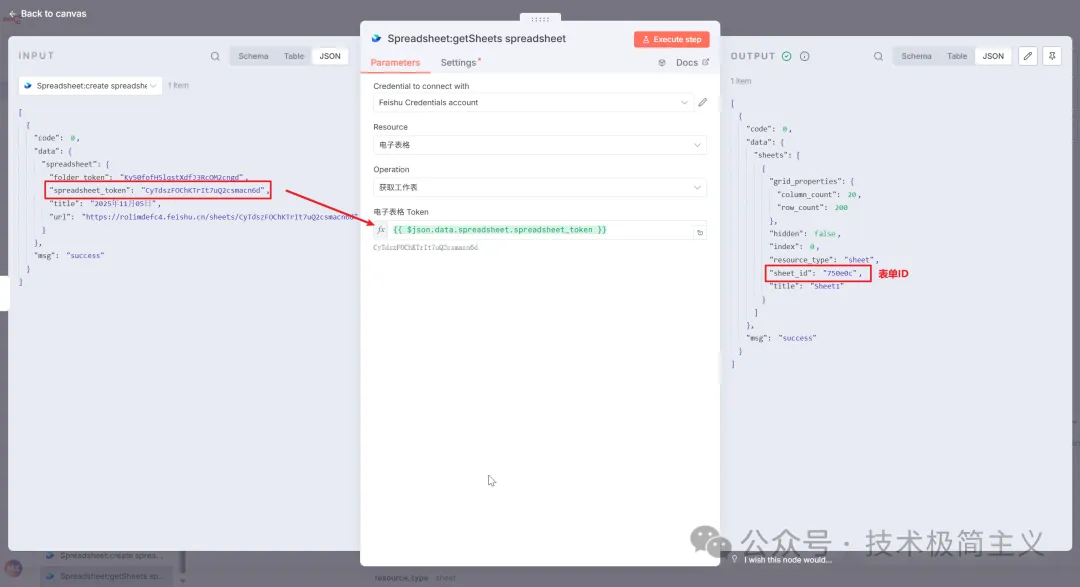Click "resource_type": "sheet" in output JSON
This screenshot has width=1080, height=587.
pyautogui.click(x=824, y=260)
